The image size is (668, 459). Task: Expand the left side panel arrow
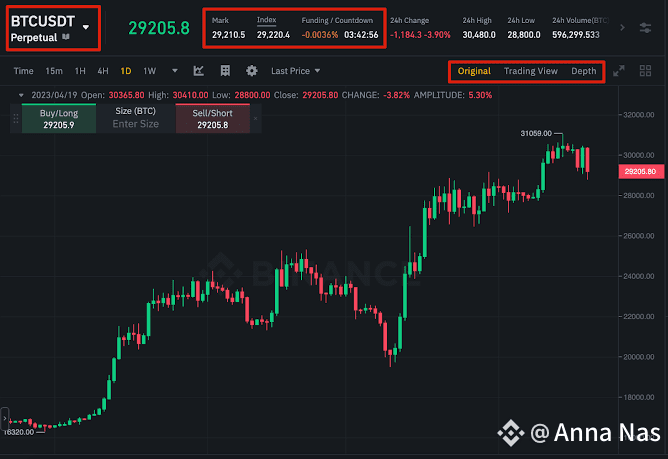[5, 419]
